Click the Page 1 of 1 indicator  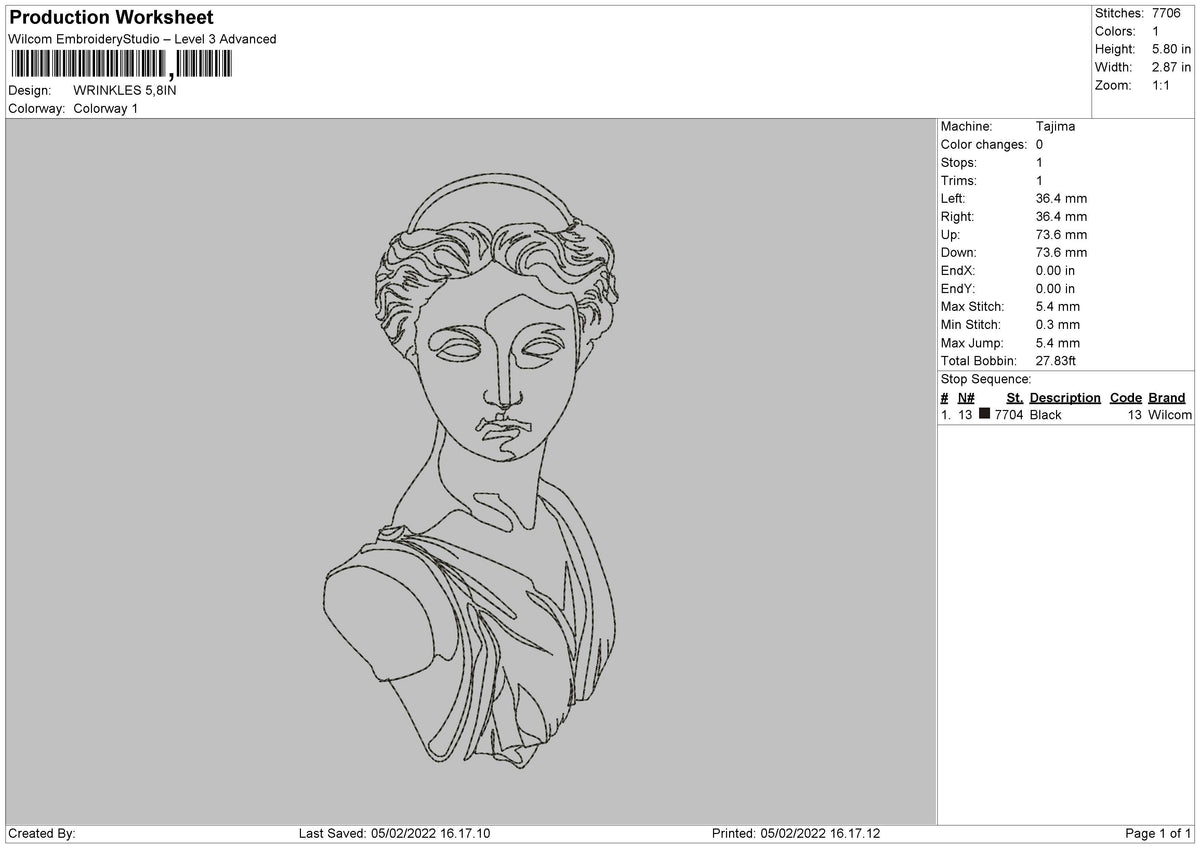tap(1158, 833)
